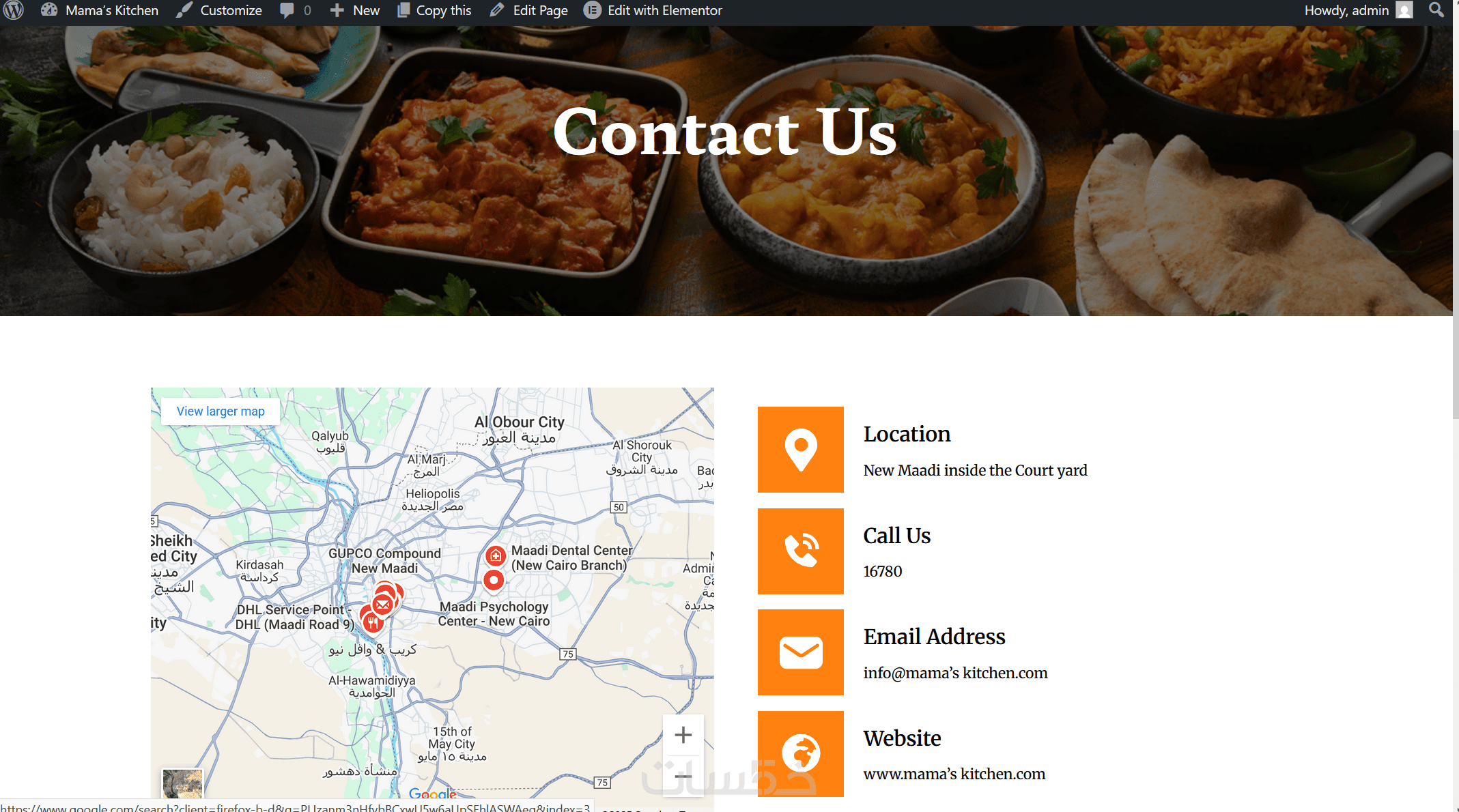
Task: Expand the New content menu
Action: pyautogui.click(x=355, y=10)
